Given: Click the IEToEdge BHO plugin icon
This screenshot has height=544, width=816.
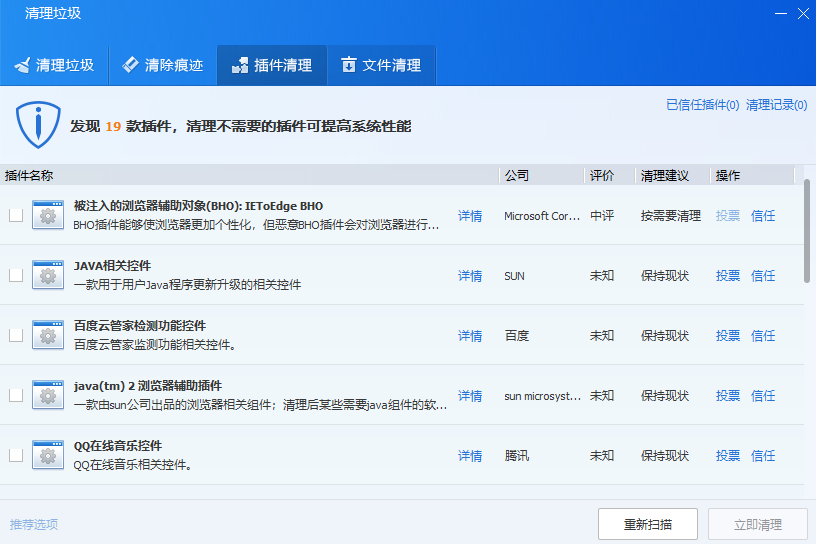Looking at the screenshot, I should [48, 215].
